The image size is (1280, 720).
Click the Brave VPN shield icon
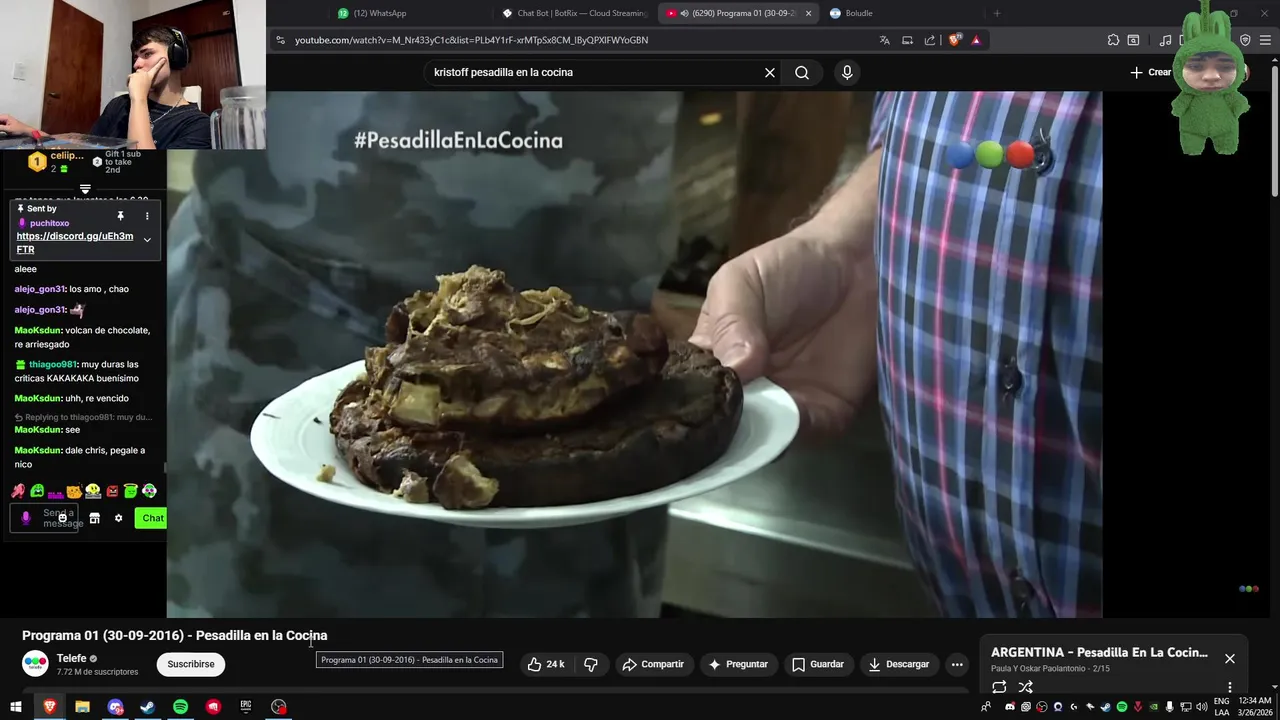tap(1245, 40)
